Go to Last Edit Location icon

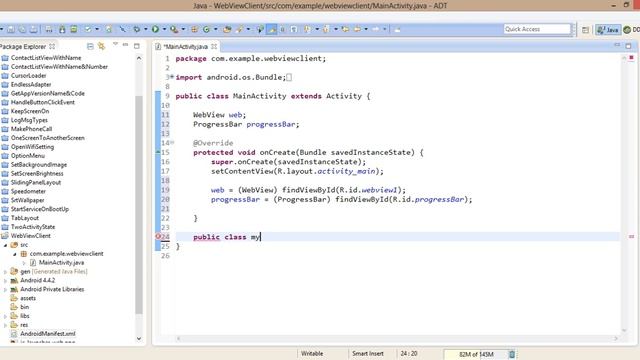click(x=345, y=29)
